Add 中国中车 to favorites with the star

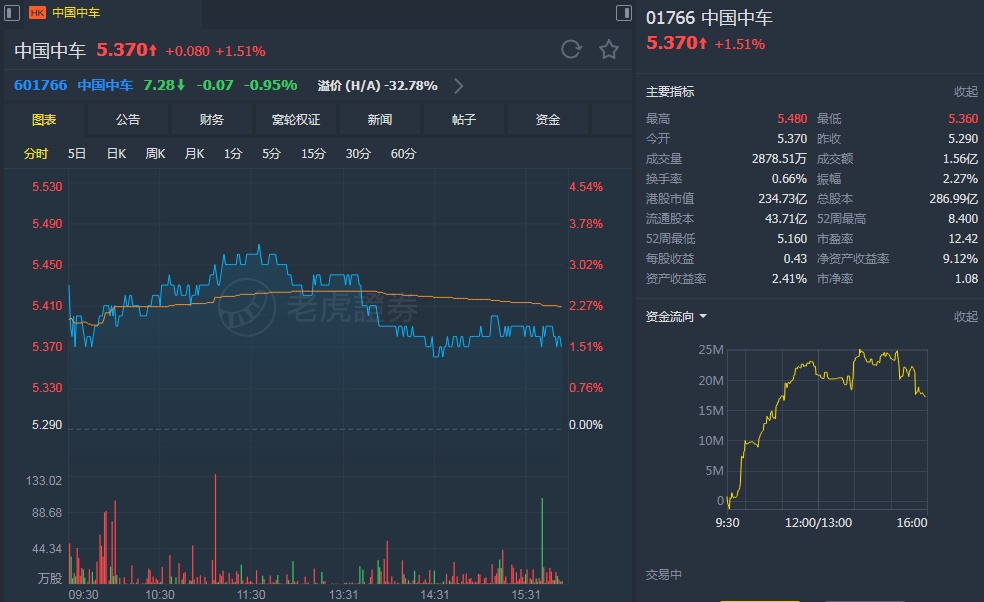click(x=608, y=49)
